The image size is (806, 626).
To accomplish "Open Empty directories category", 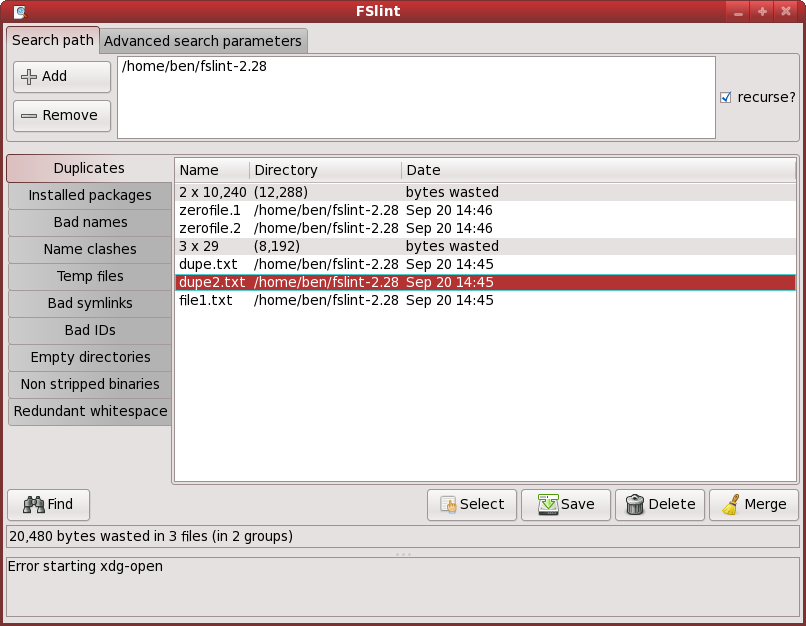I will (90, 357).
